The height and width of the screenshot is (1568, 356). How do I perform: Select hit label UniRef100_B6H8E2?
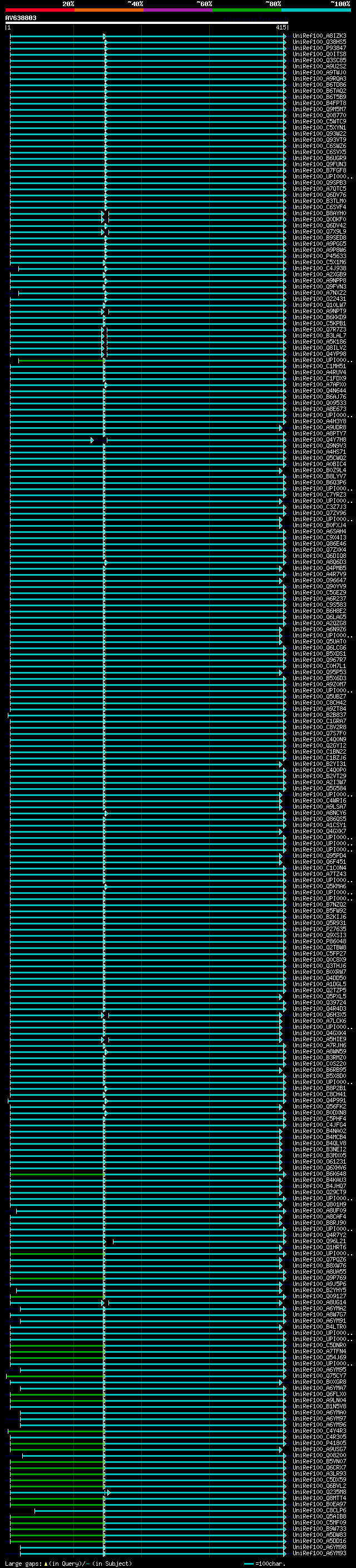(319, 611)
